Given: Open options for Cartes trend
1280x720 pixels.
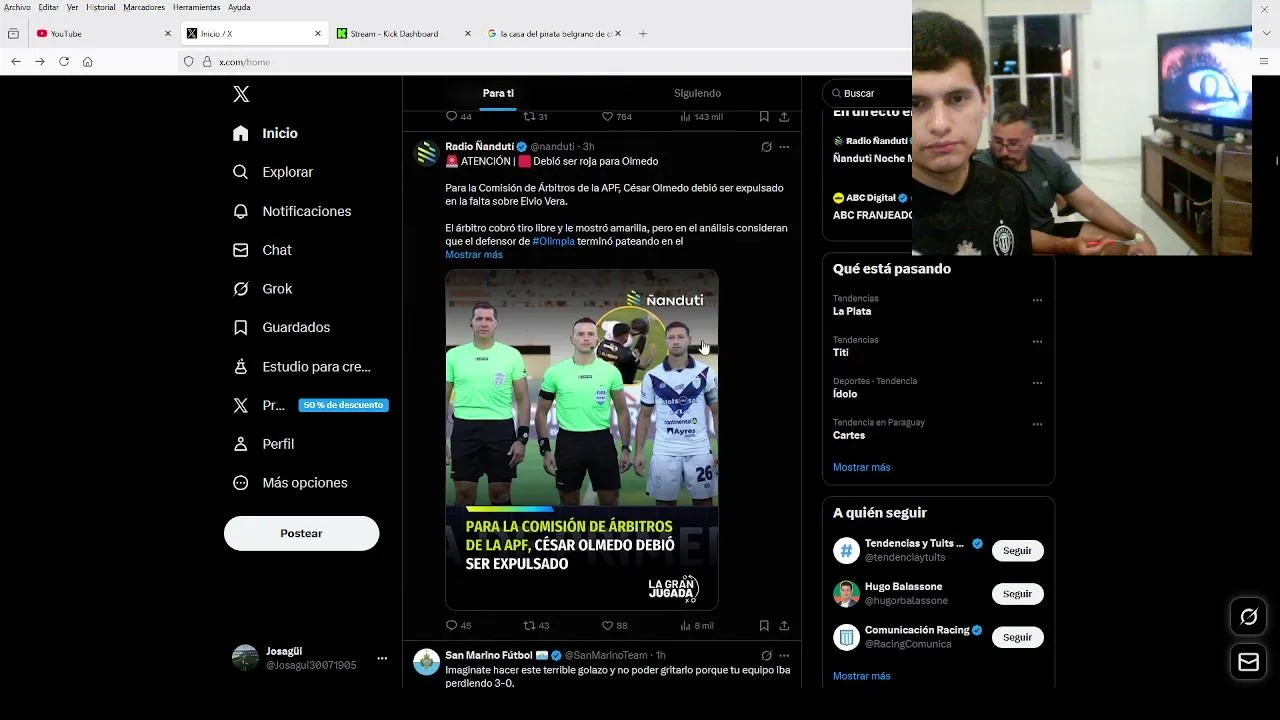Looking at the screenshot, I should point(1037,424).
